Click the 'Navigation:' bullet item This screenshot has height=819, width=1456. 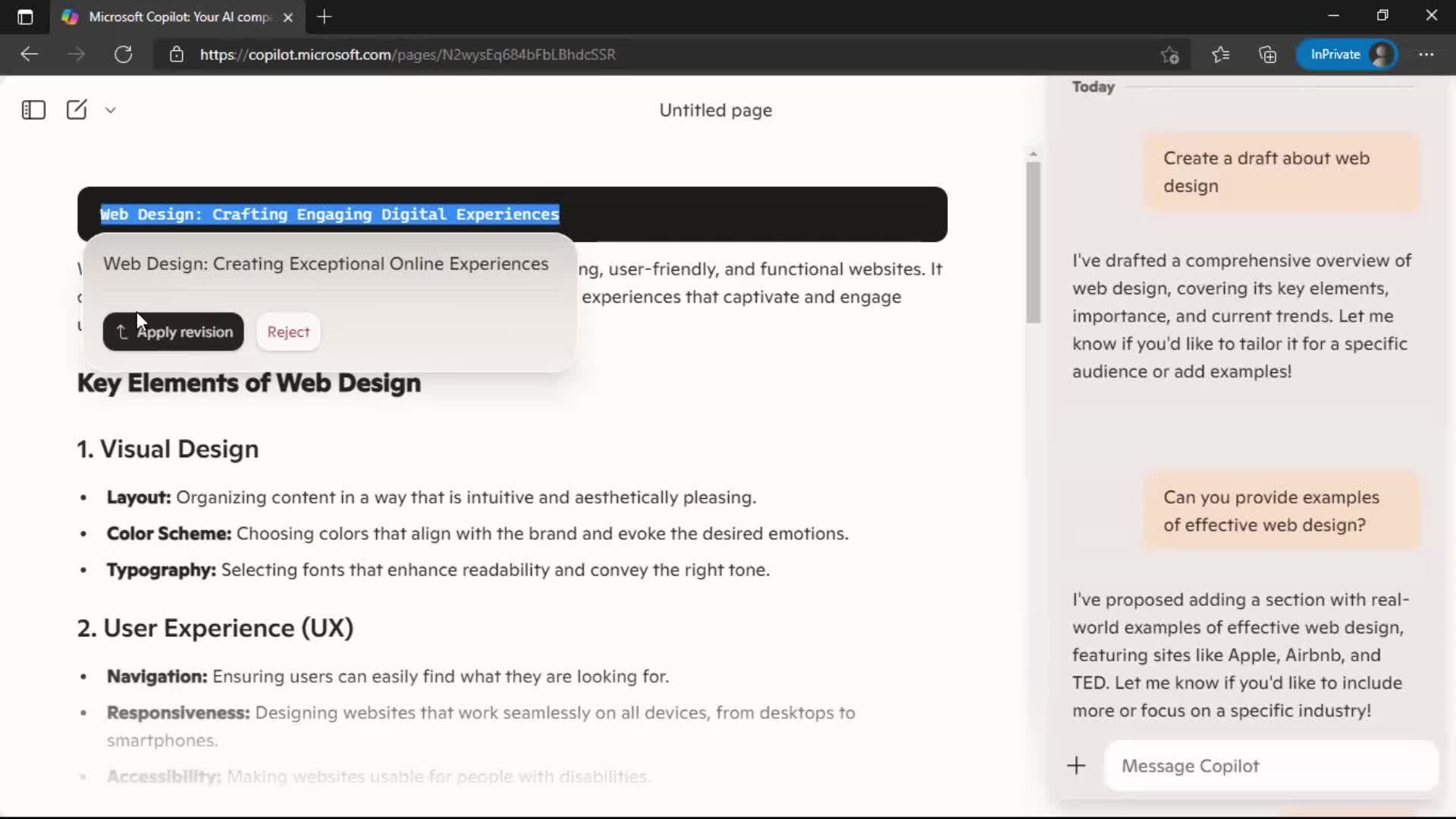pos(388,676)
